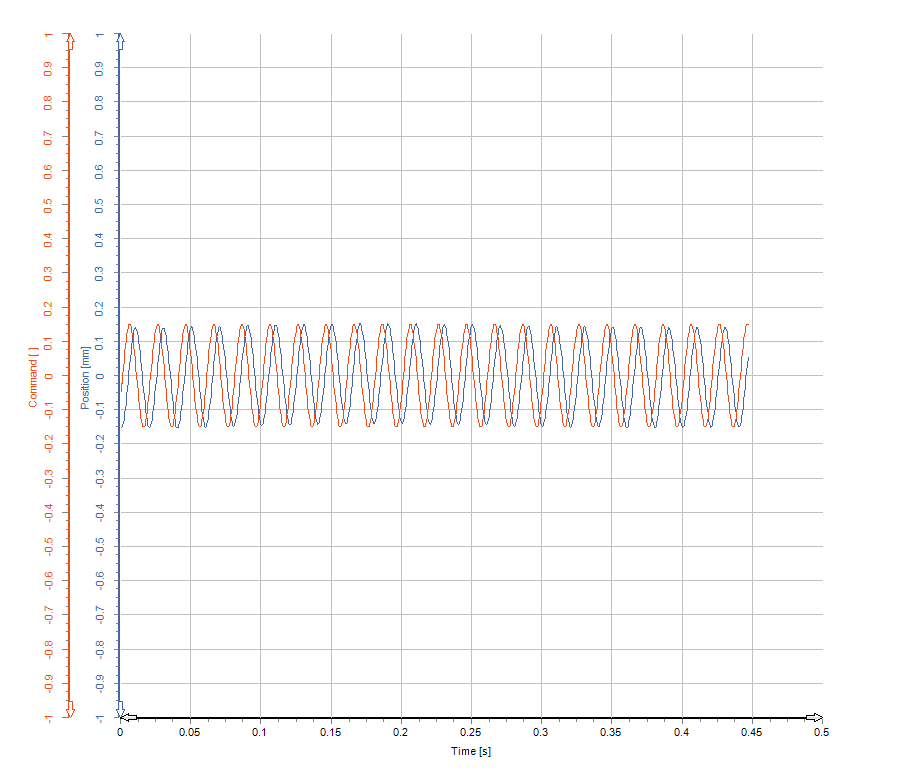The image size is (912, 772).
Task: Click the blue down arrow on Position axis
Action: [x=120, y=710]
